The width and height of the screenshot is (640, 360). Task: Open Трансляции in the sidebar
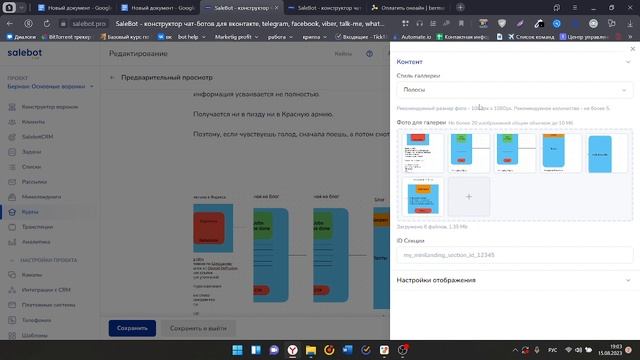click(x=37, y=227)
